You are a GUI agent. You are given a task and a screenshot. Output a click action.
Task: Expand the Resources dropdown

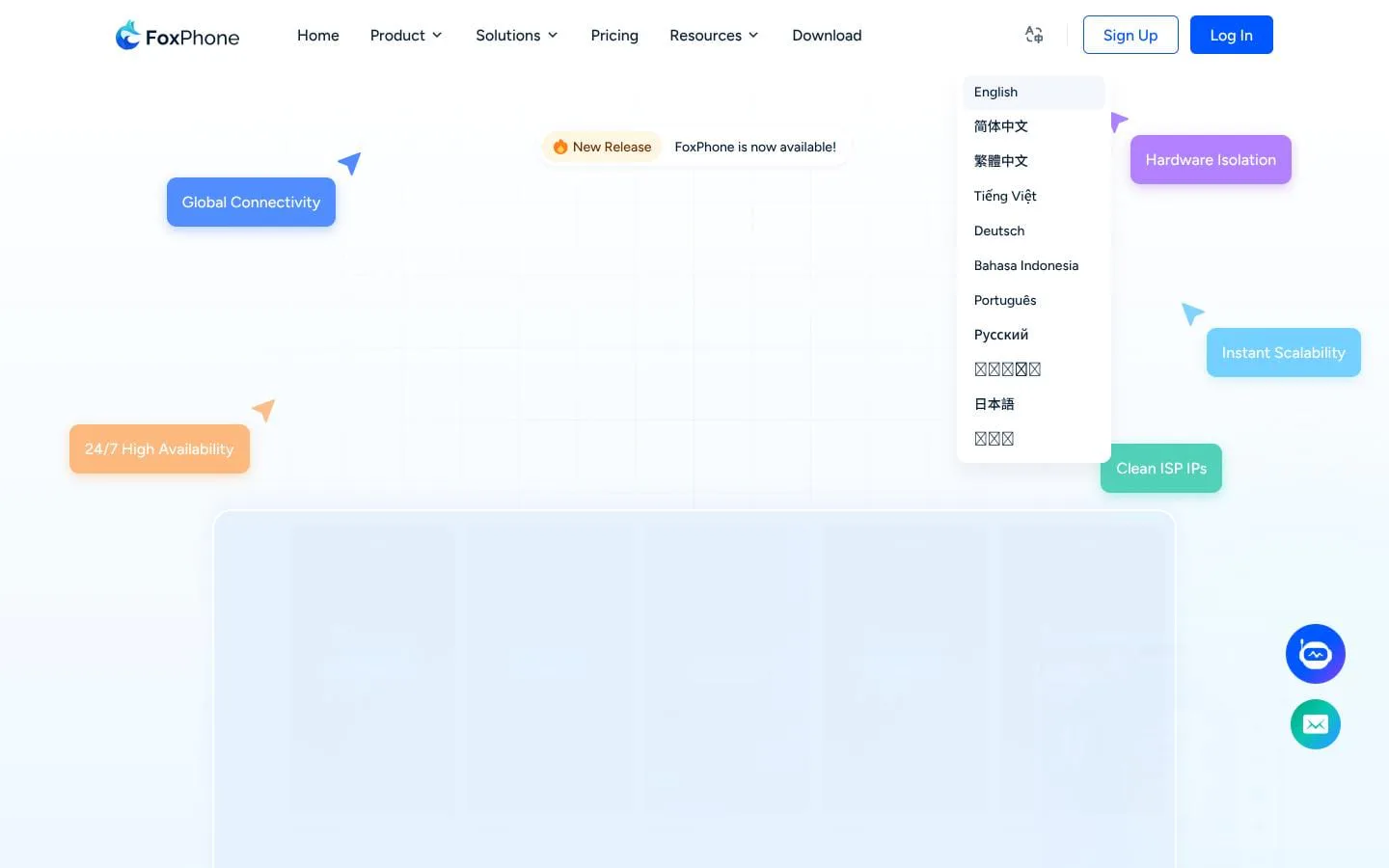[x=714, y=36]
